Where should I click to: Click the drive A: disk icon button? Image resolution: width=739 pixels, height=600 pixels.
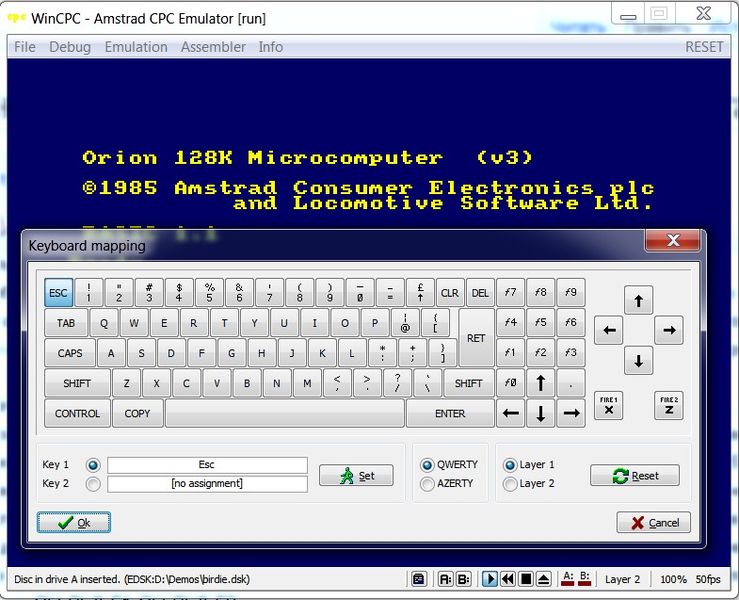[x=445, y=579]
